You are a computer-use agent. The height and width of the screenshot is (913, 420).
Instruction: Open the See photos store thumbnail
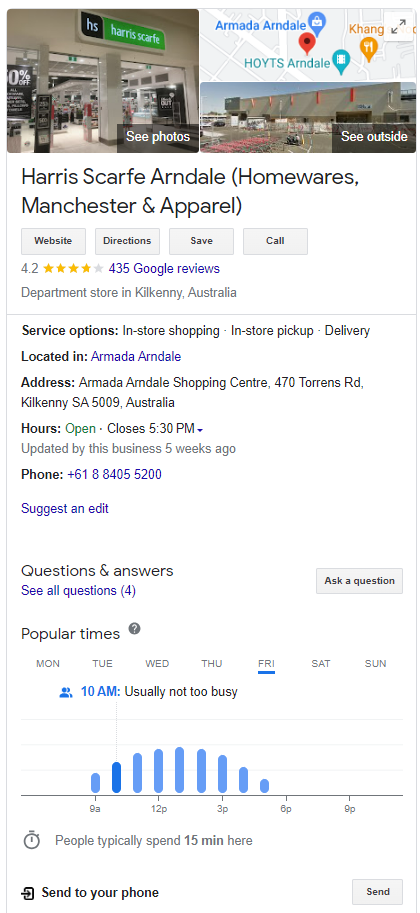point(103,80)
